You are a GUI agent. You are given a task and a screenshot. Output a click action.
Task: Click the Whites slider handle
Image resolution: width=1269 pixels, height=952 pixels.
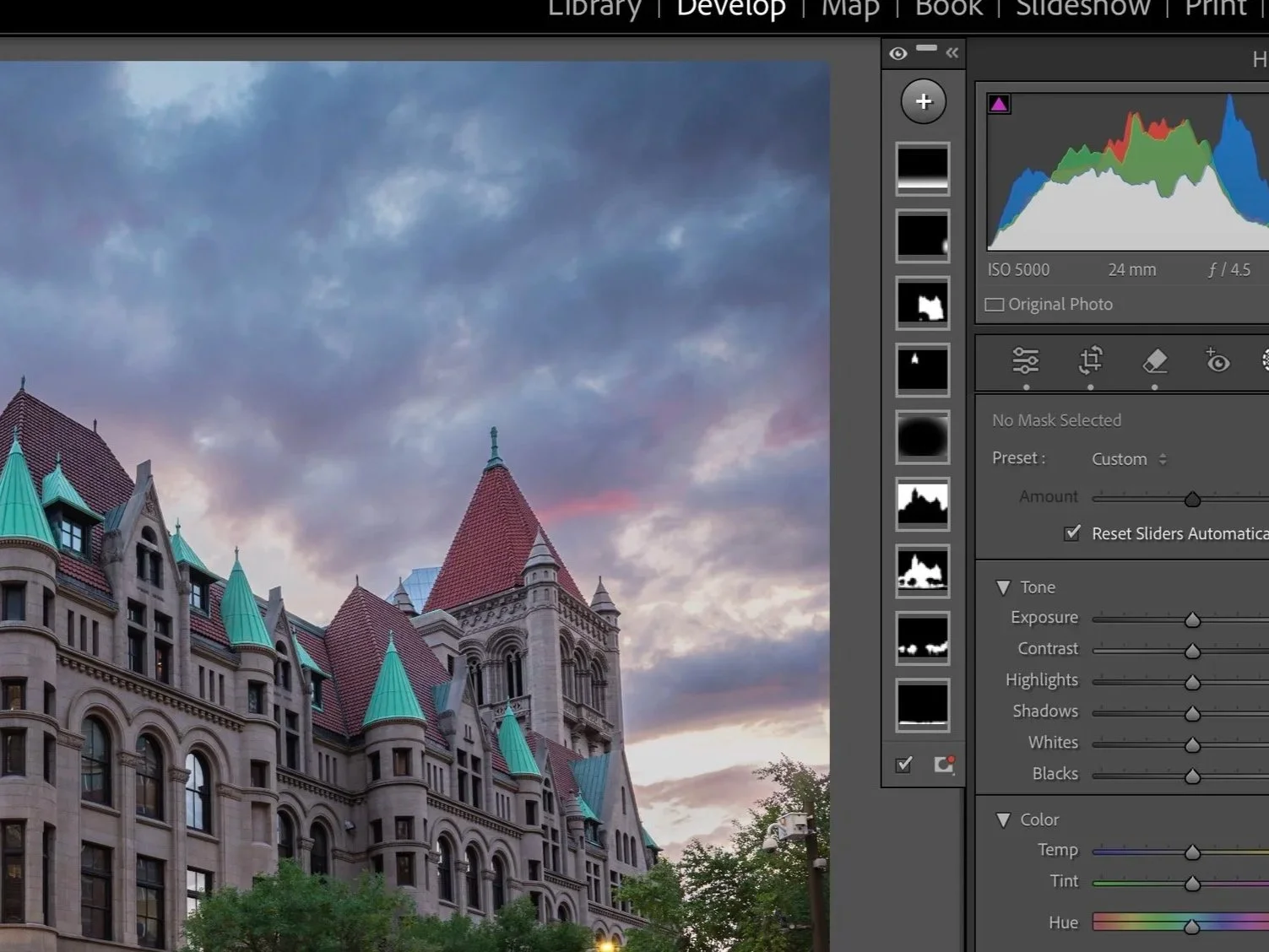point(1192,744)
